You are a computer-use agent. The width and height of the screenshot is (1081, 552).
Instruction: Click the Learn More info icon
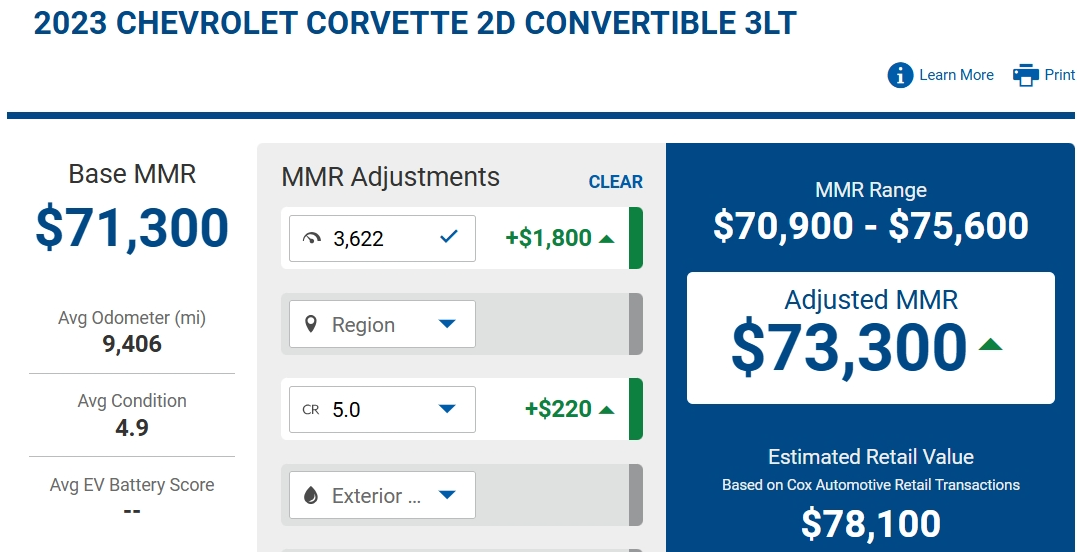coord(900,75)
